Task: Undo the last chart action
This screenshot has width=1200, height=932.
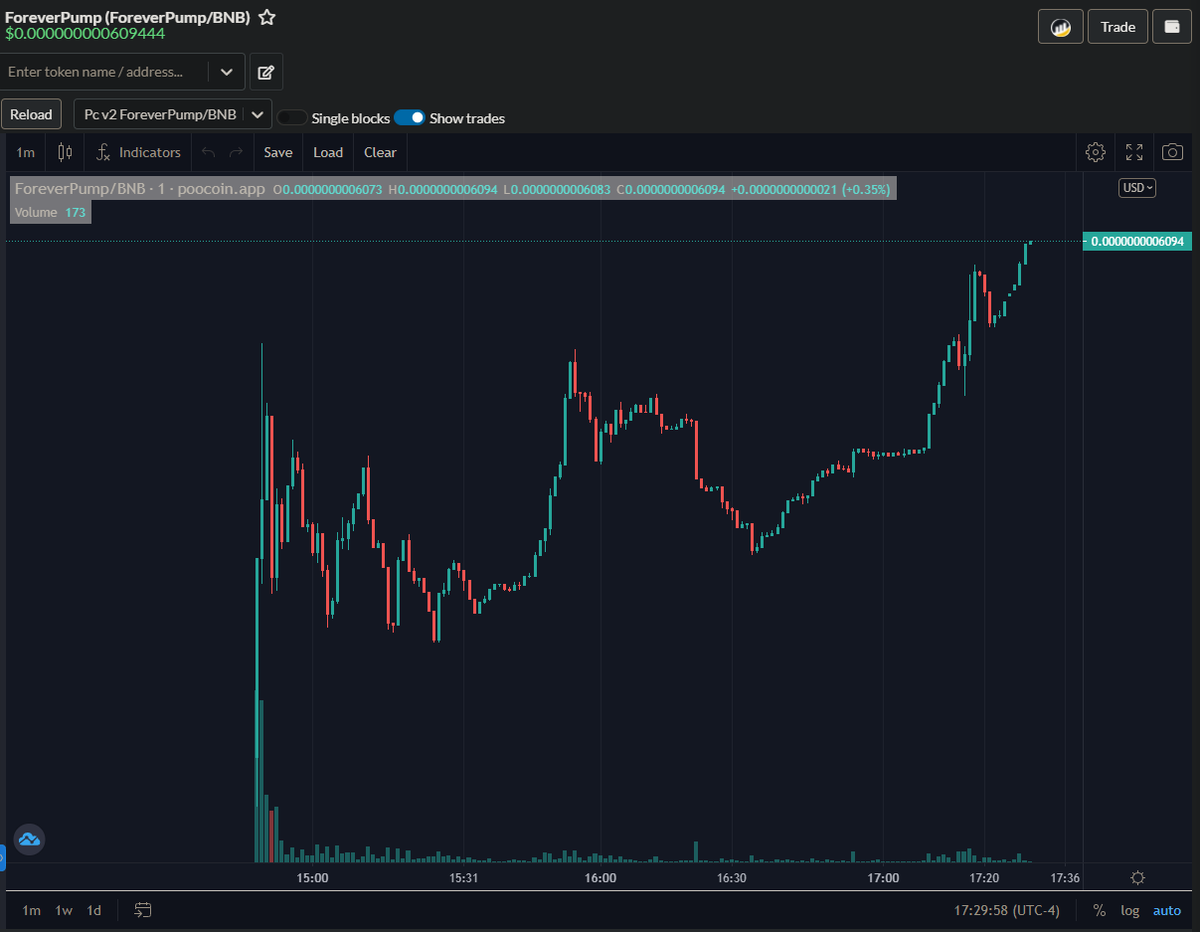Action: point(208,152)
